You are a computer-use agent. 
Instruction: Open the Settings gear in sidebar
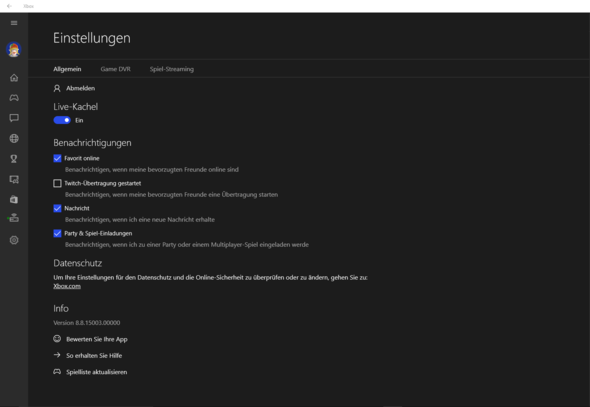coord(14,240)
